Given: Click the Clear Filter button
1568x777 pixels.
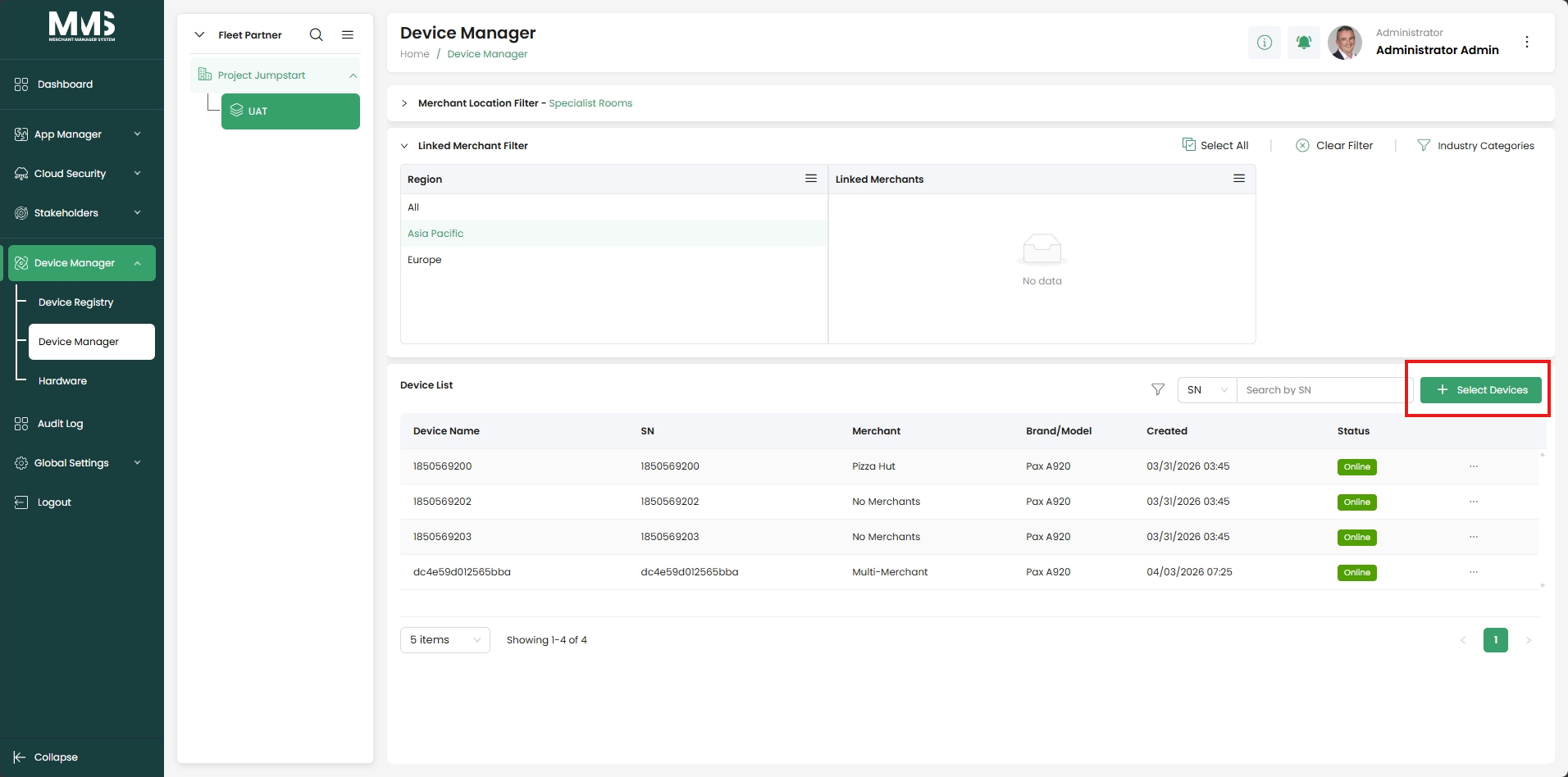Looking at the screenshot, I should [x=1334, y=145].
